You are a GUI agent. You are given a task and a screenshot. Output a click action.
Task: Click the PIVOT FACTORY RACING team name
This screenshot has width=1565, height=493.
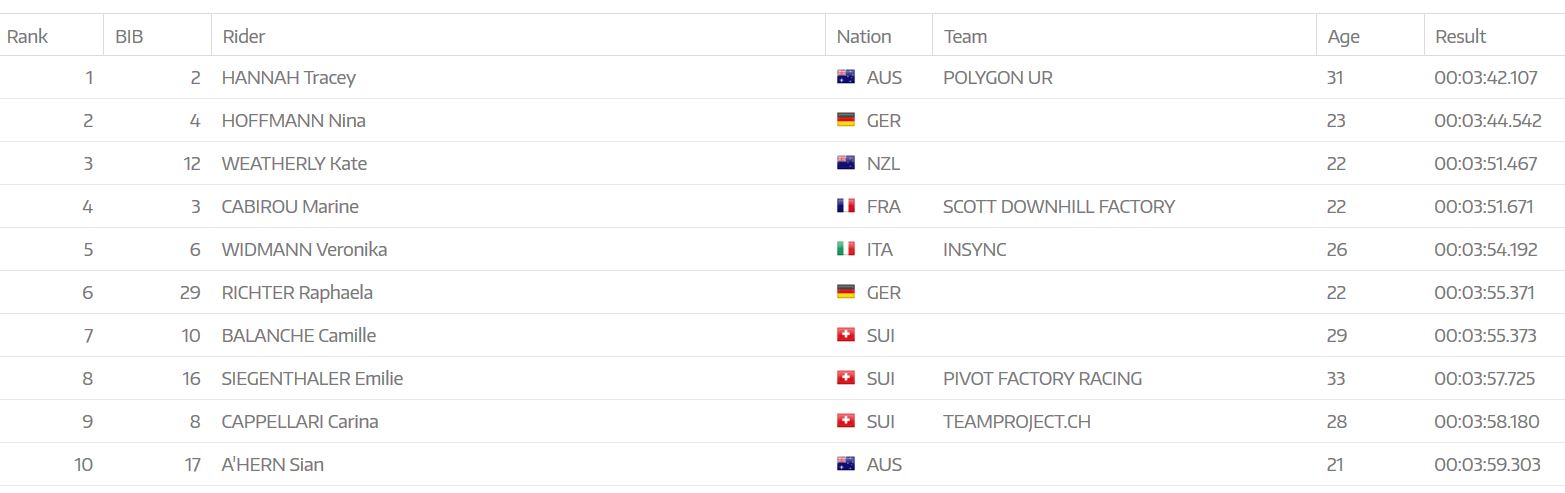(1042, 378)
